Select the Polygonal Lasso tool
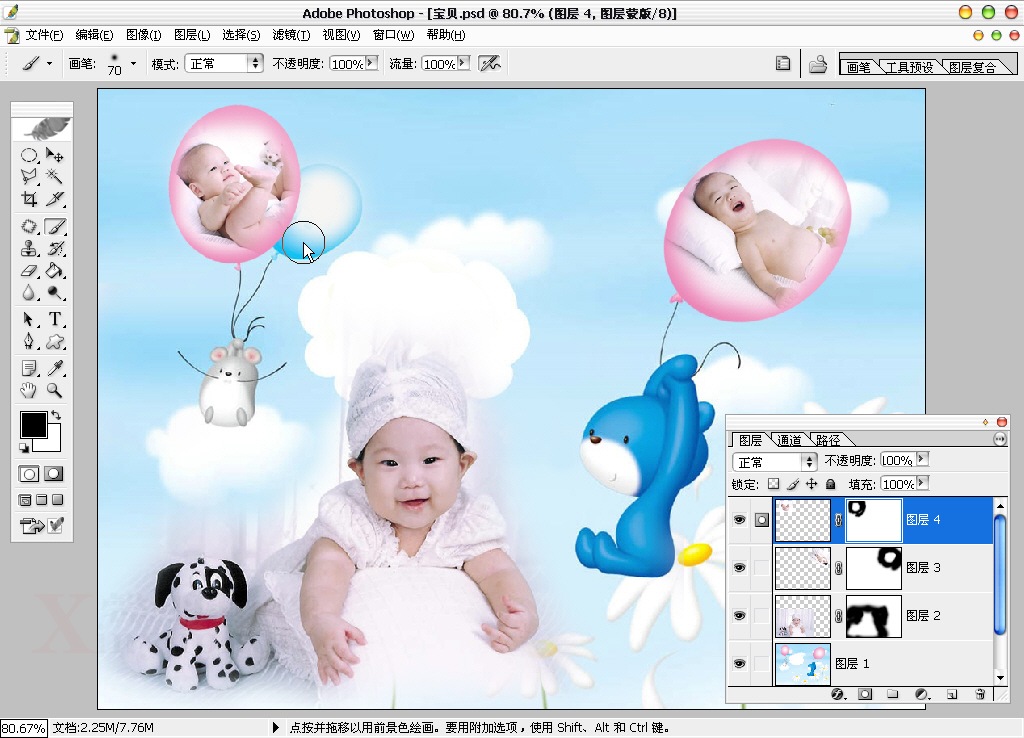The width and height of the screenshot is (1024, 738). (x=29, y=176)
